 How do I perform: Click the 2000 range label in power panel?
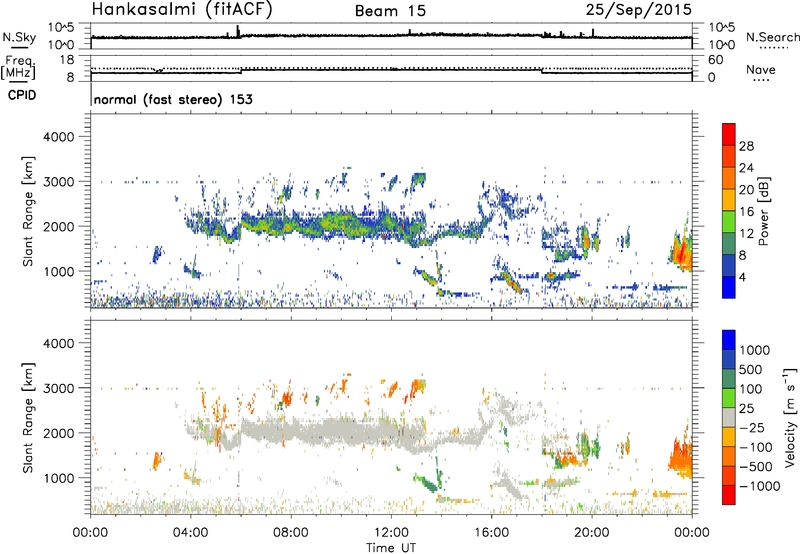point(58,226)
